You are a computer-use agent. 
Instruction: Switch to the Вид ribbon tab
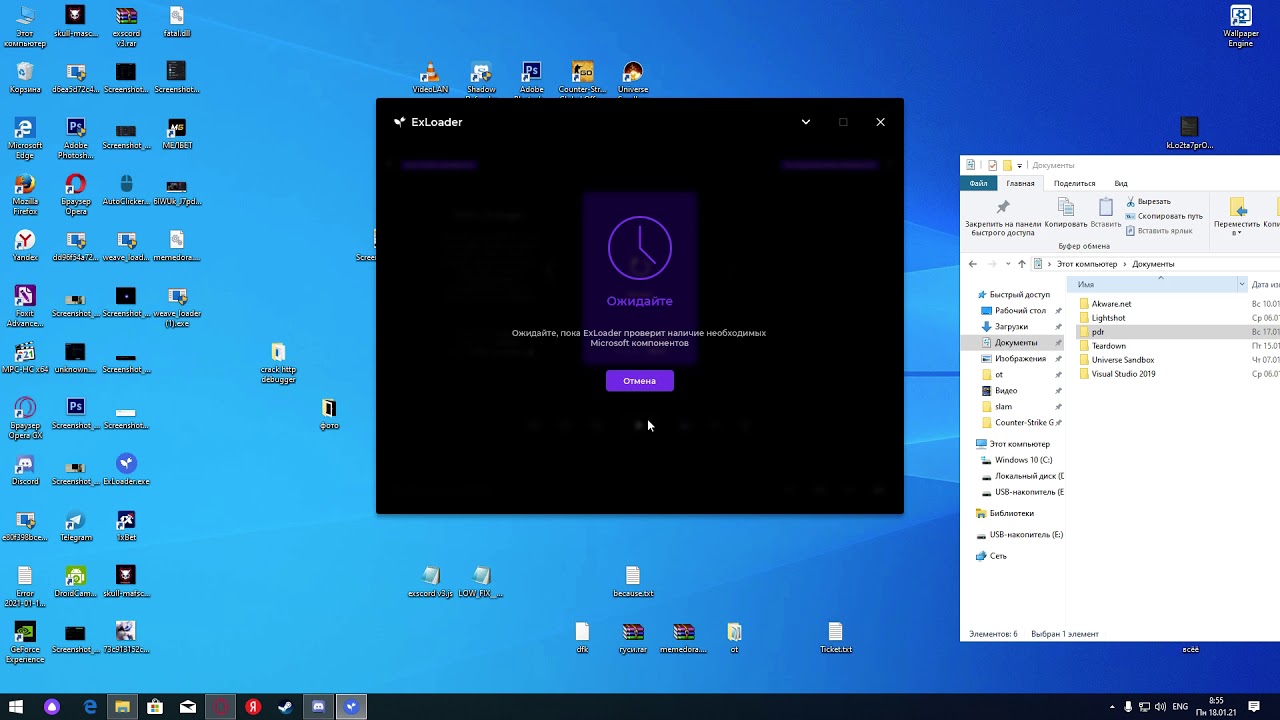tap(1121, 183)
